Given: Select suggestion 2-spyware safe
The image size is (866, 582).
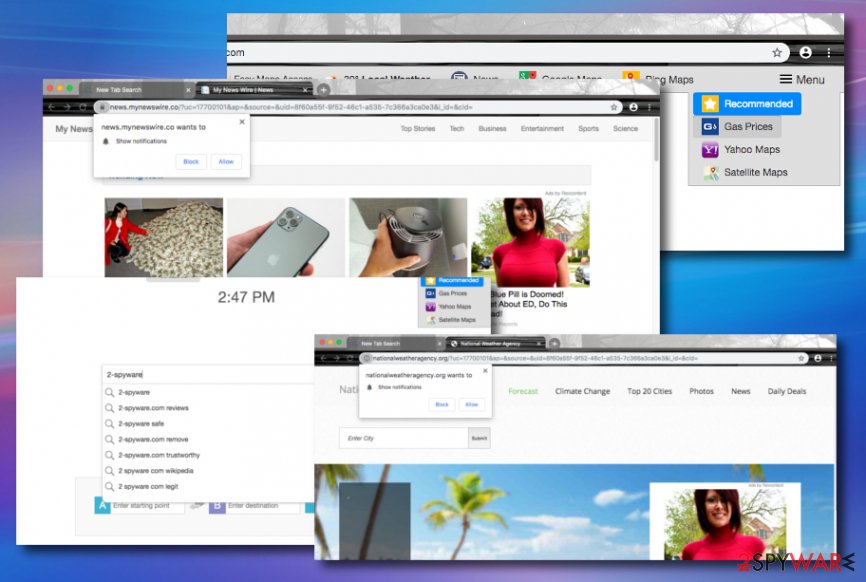Looking at the screenshot, I should [141, 424].
